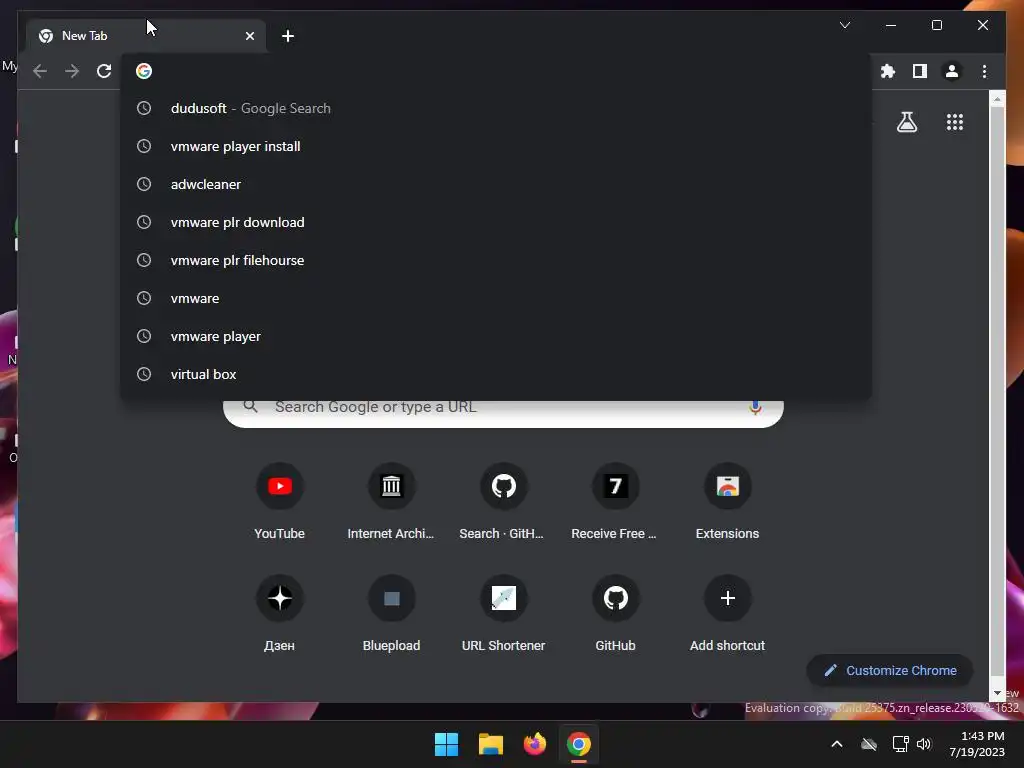Image resolution: width=1024 pixels, height=768 pixels.
Task: Click the Customize Chrome button
Action: click(890, 671)
